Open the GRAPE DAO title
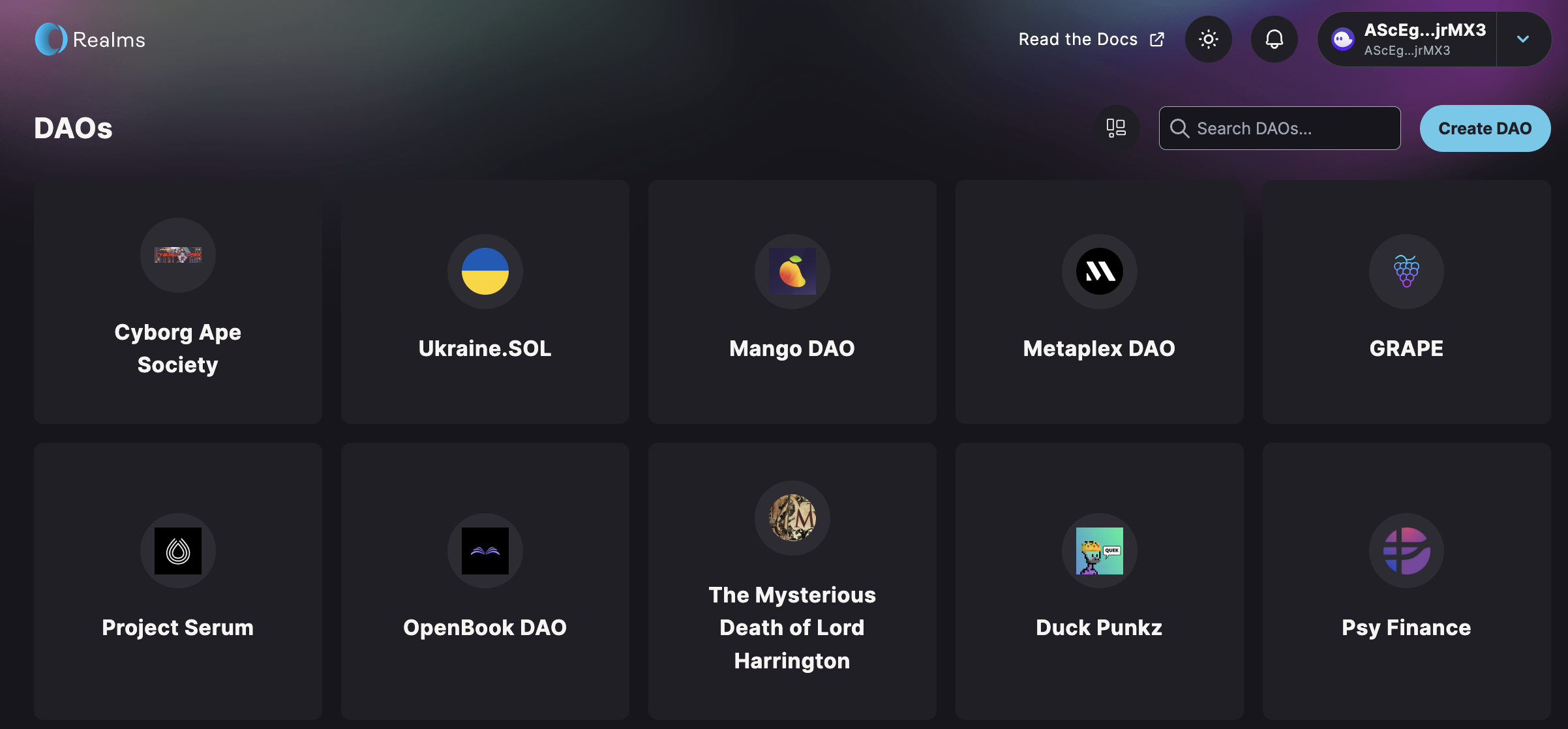This screenshot has width=1568, height=729. tap(1406, 348)
